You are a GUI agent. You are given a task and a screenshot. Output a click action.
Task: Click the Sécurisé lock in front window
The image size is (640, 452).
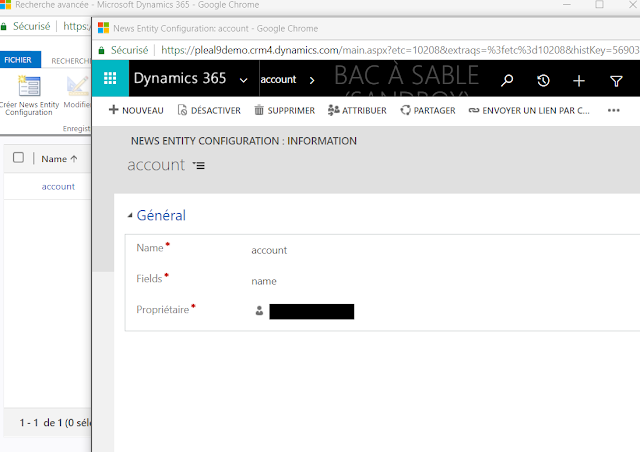(102, 51)
